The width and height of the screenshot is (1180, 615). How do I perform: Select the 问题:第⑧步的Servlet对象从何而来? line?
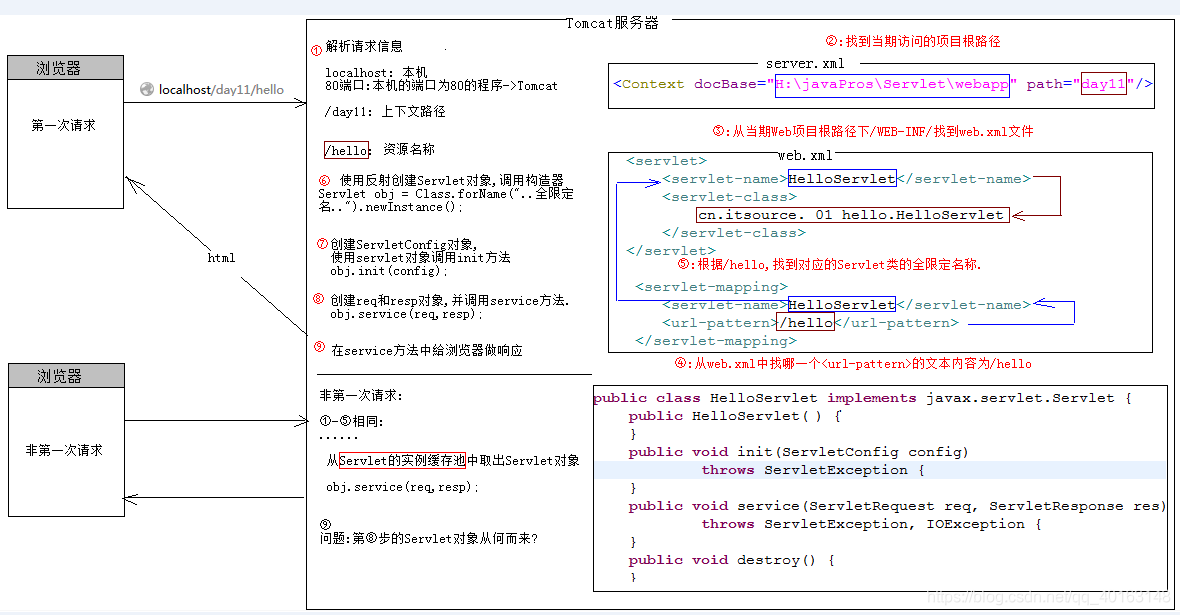tap(429, 538)
